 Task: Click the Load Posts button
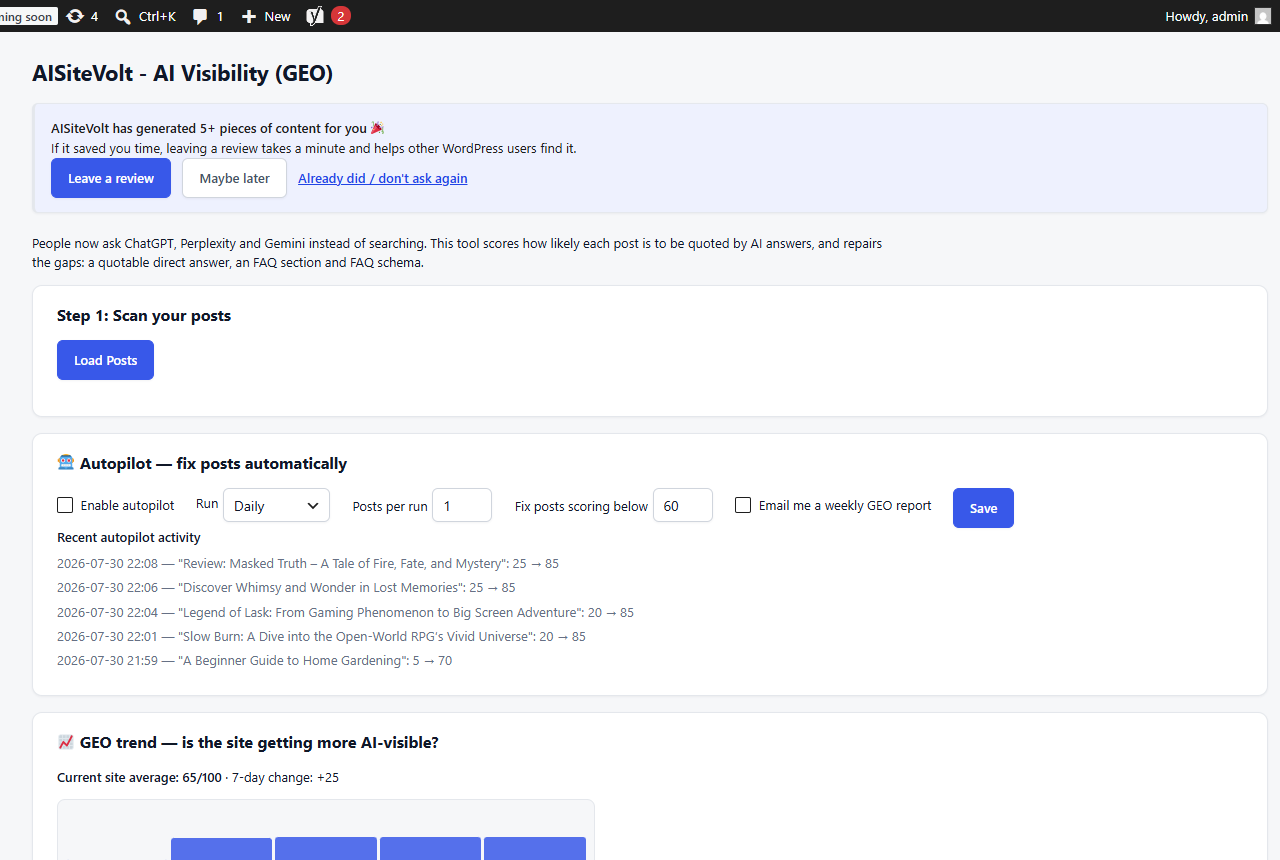(x=105, y=360)
